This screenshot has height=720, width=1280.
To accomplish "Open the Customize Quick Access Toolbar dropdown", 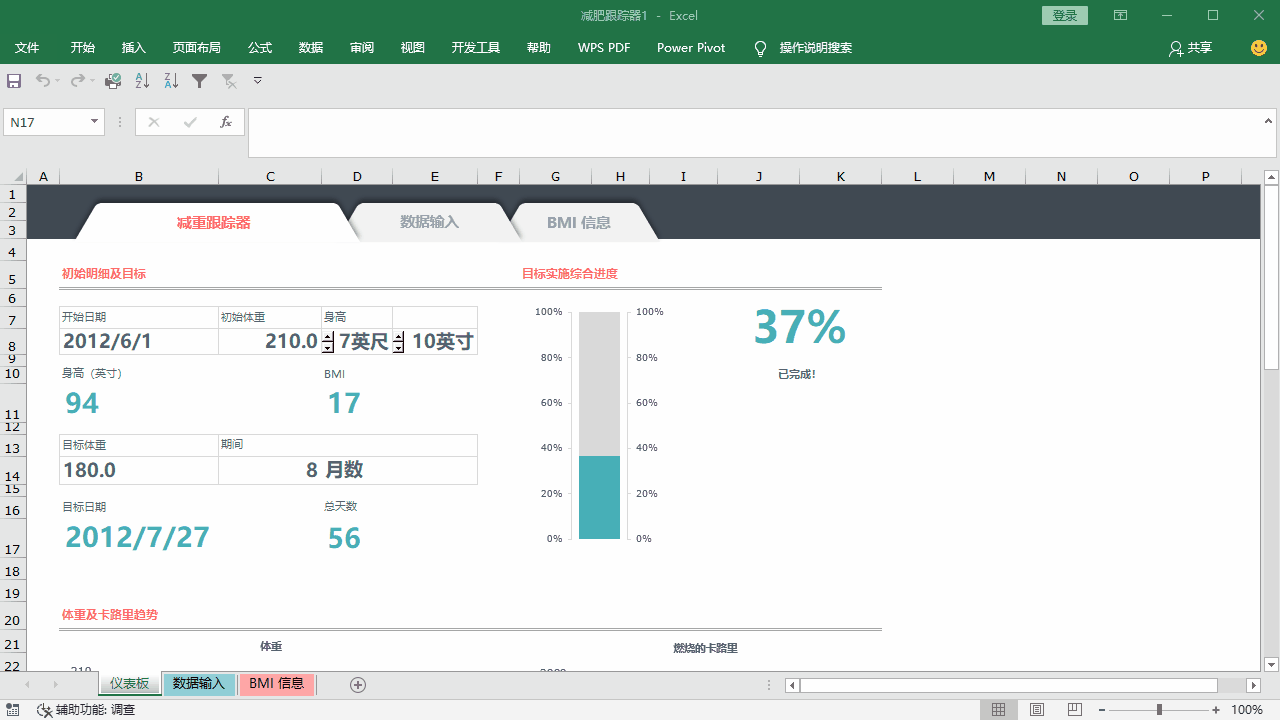I will tap(258, 81).
